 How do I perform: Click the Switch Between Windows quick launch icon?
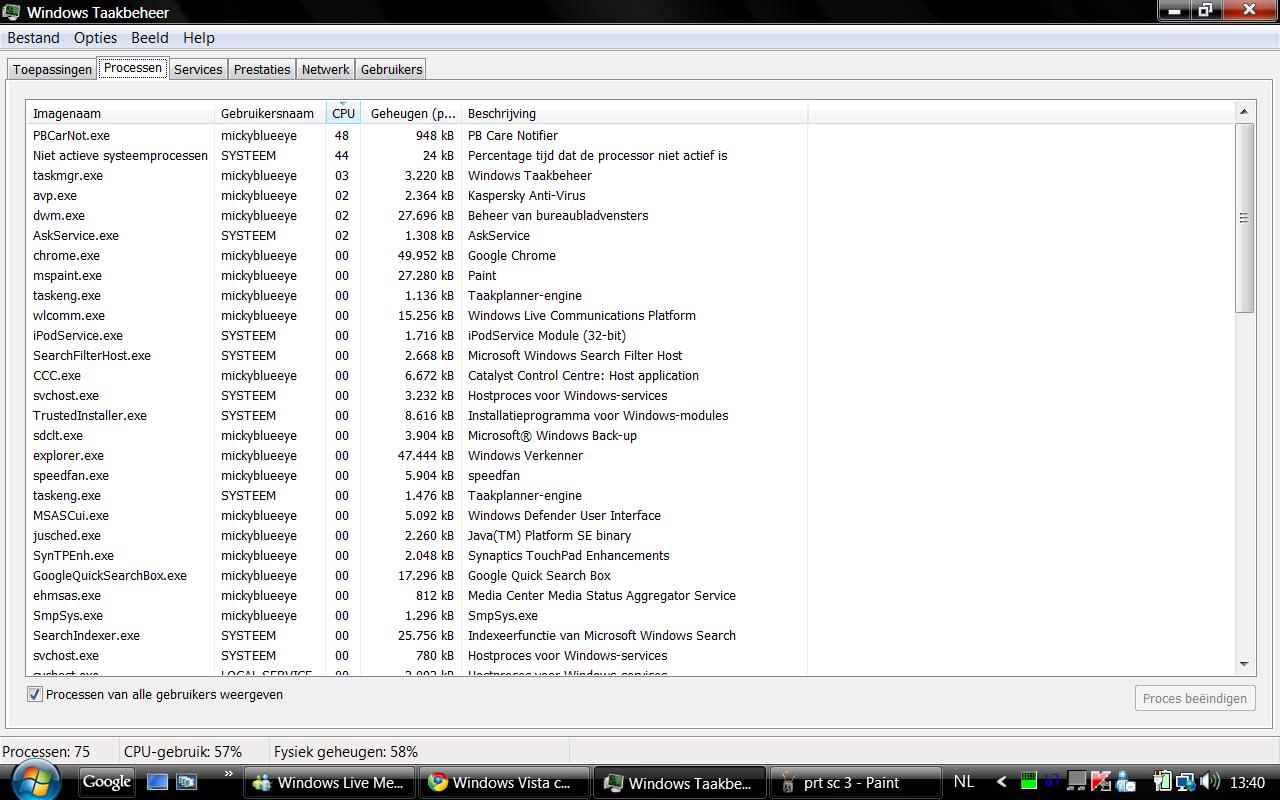coord(187,782)
